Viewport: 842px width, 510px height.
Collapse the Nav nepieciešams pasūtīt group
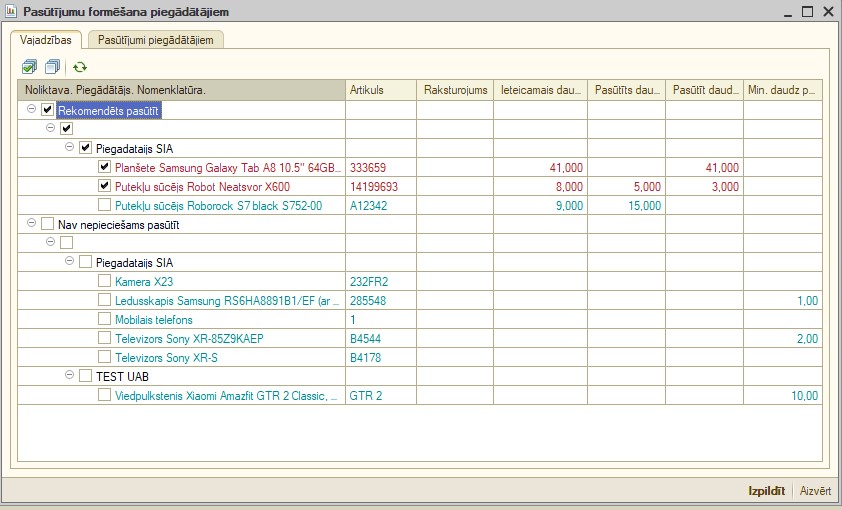pos(33,224)
